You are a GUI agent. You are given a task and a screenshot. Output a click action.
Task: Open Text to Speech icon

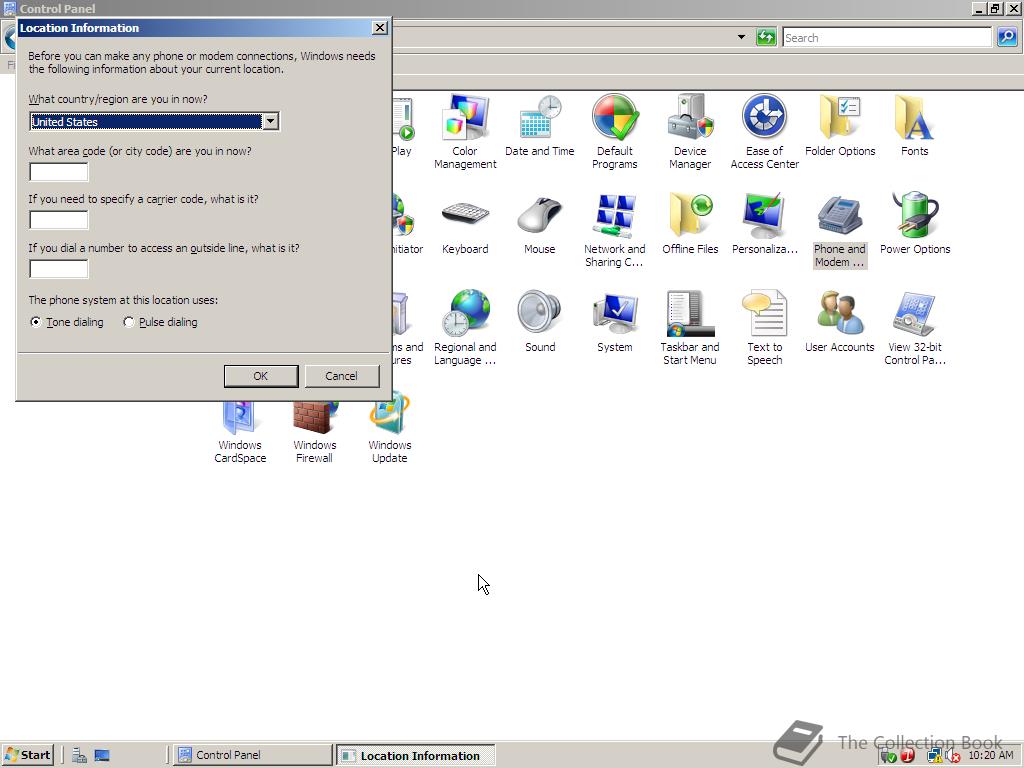[765, 328]
